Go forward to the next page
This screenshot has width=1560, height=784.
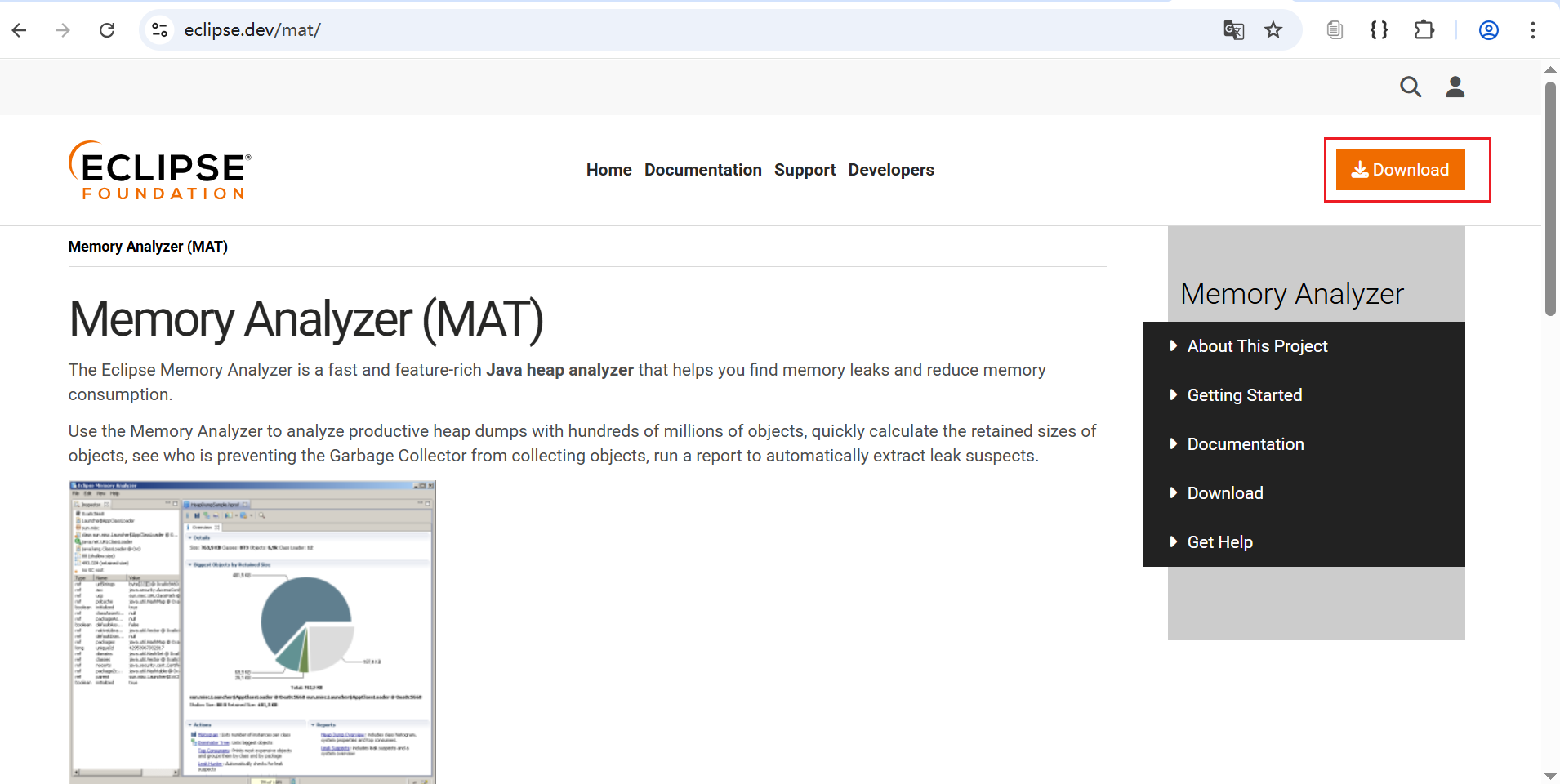(x=63, y=30)
